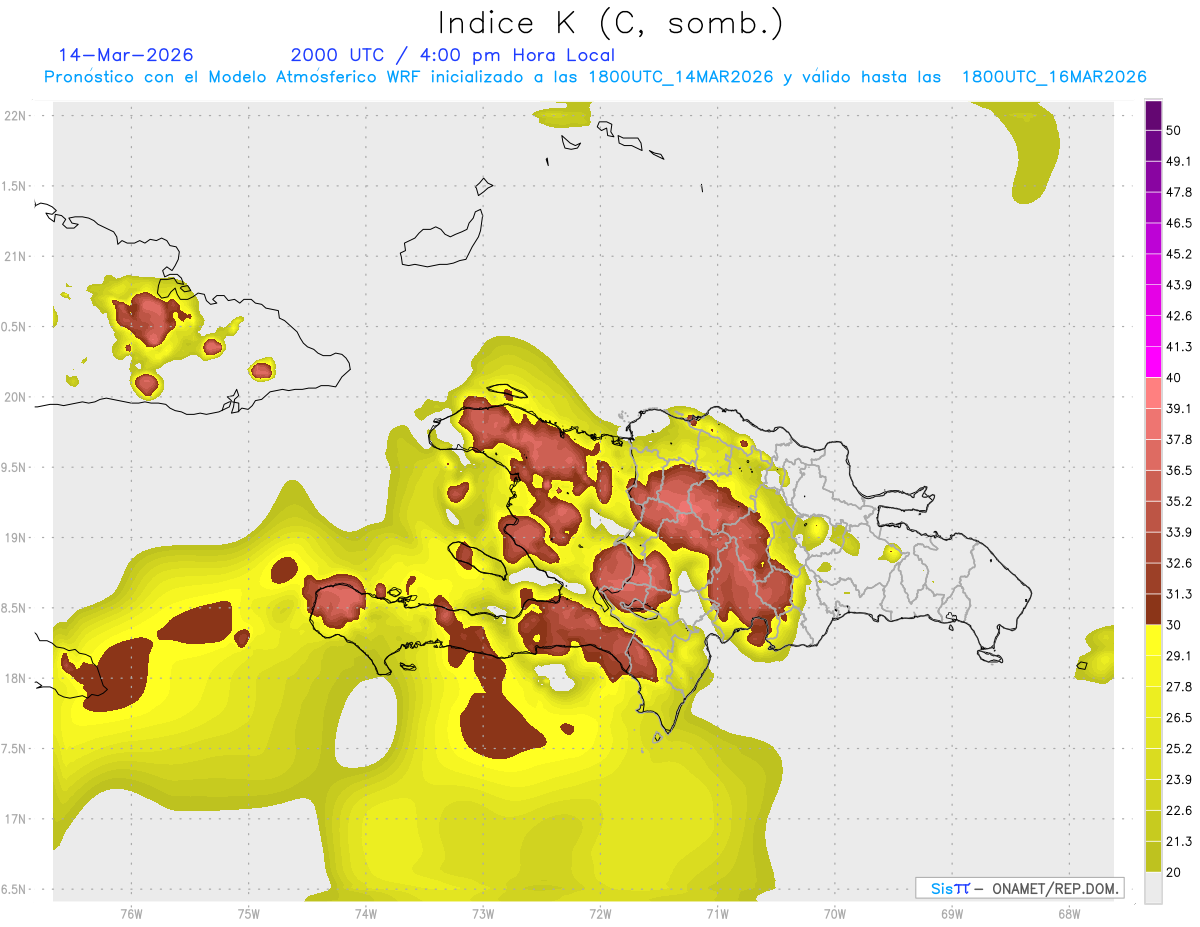
Task: Pick the "41.3" value on the color scale
Action: (x=1179, y=347)
